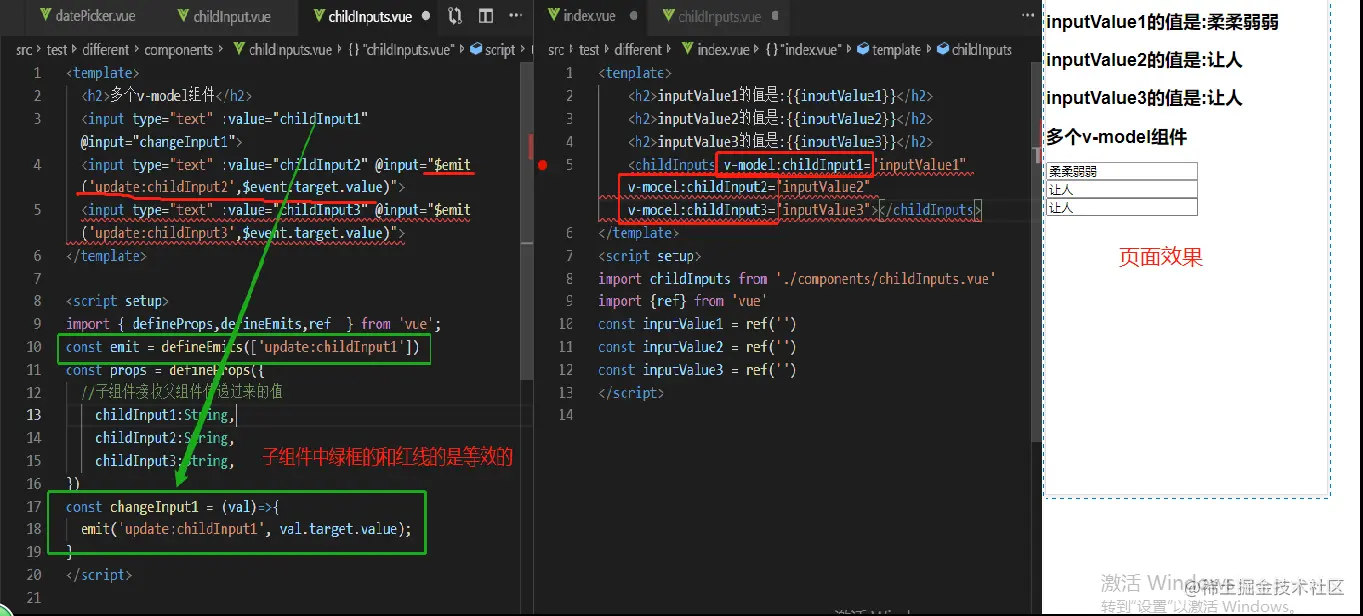The image size is (1363, 616).
Task: Click the Vue icon on datePicker.vue tab
Action: [47, 16]
